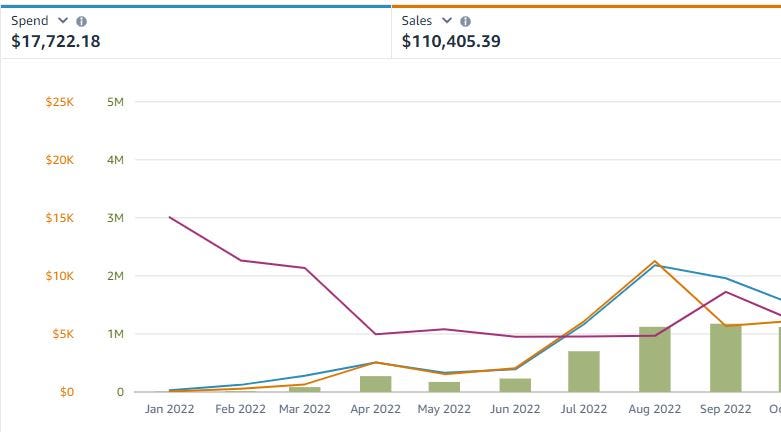Click the Apr 2022 green bar

(376, 384)
